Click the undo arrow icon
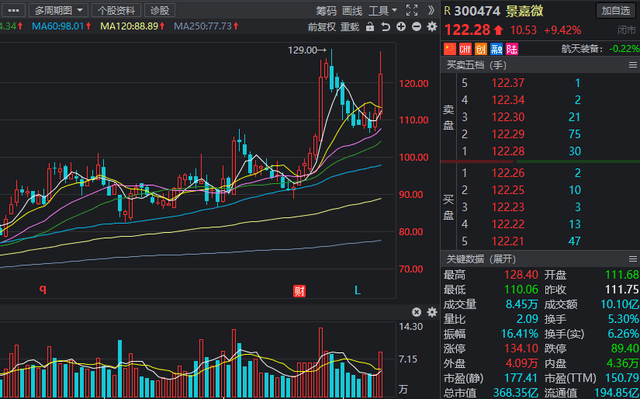The height and width of the screenshot is (399, 640). pos(385,27)
